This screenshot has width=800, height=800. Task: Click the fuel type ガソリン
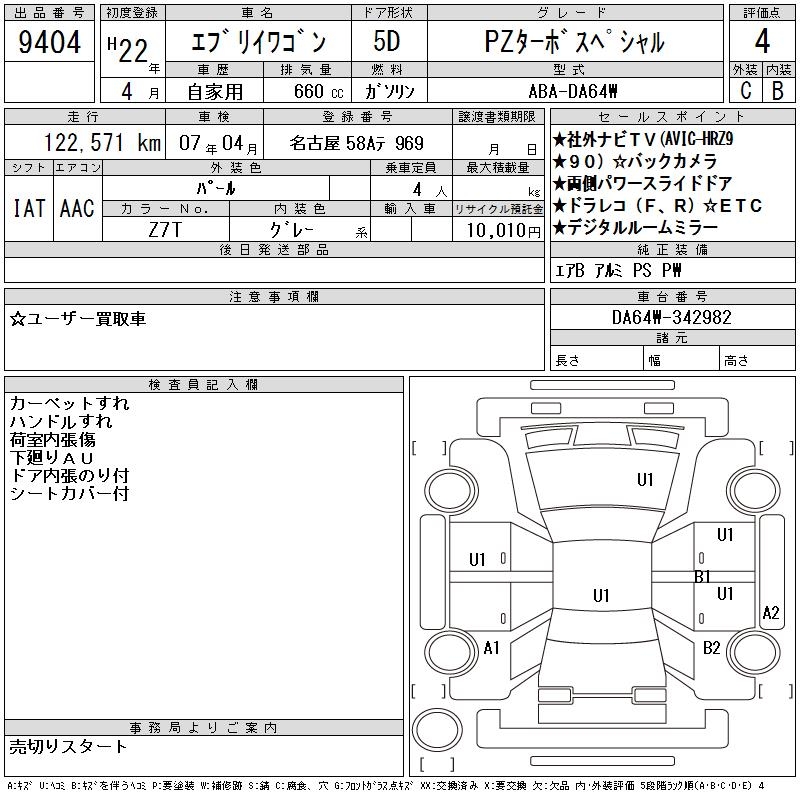(389, 91)
